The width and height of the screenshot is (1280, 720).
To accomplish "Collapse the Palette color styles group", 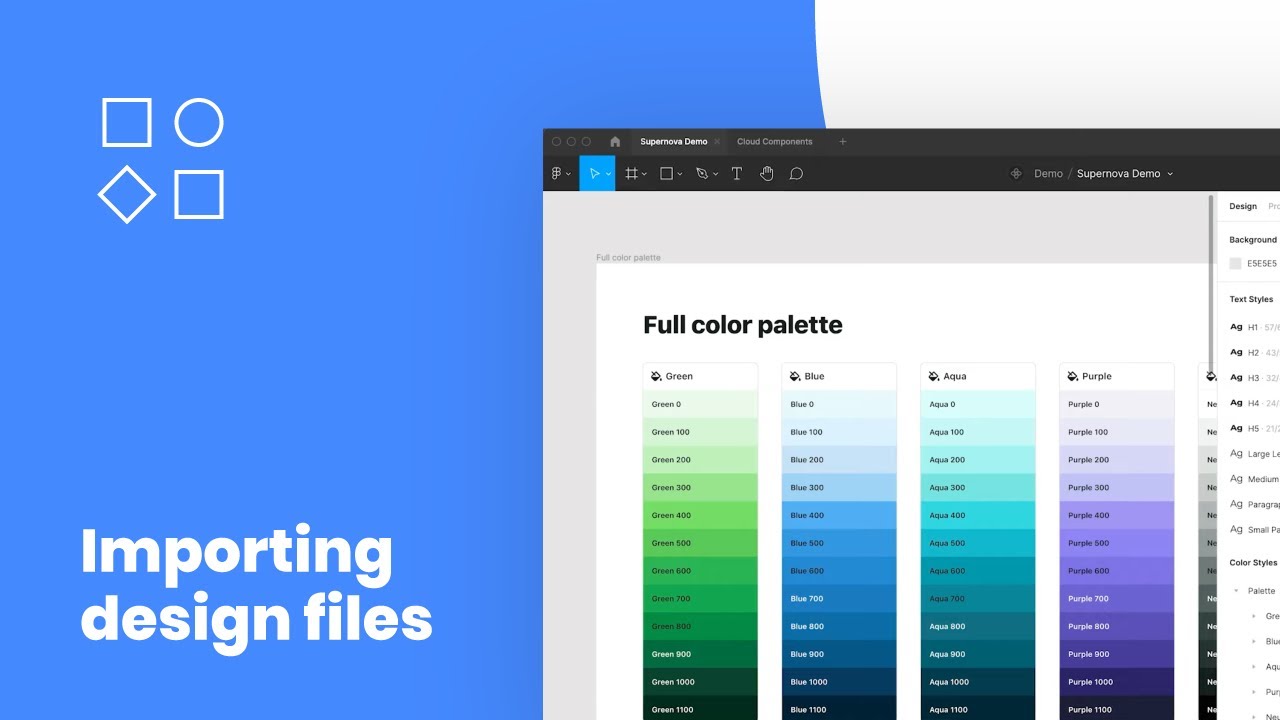I will click(x=1236, y=591).
